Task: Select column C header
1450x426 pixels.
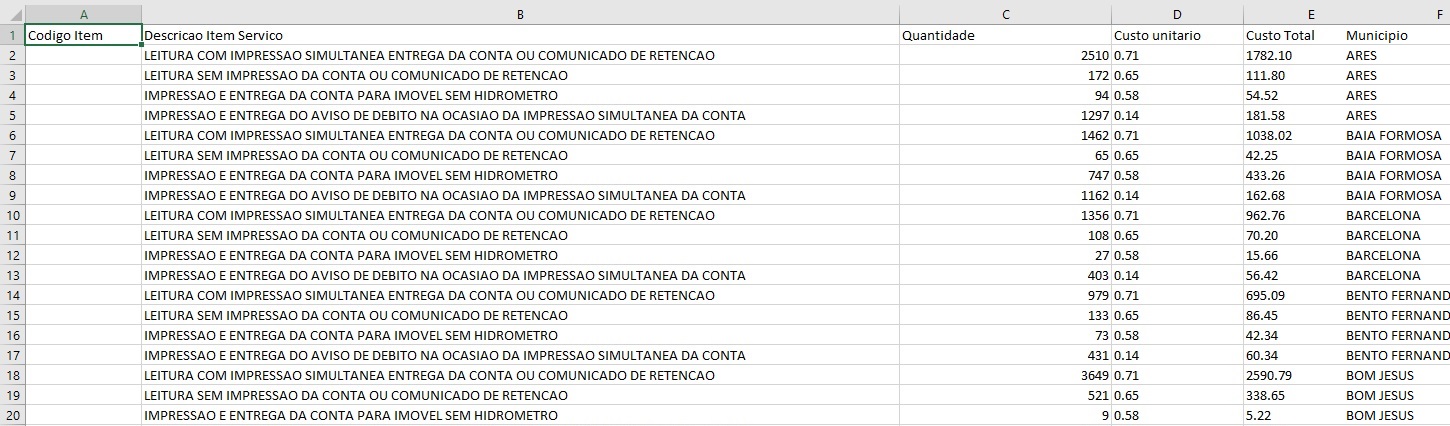Action: 1005,14
